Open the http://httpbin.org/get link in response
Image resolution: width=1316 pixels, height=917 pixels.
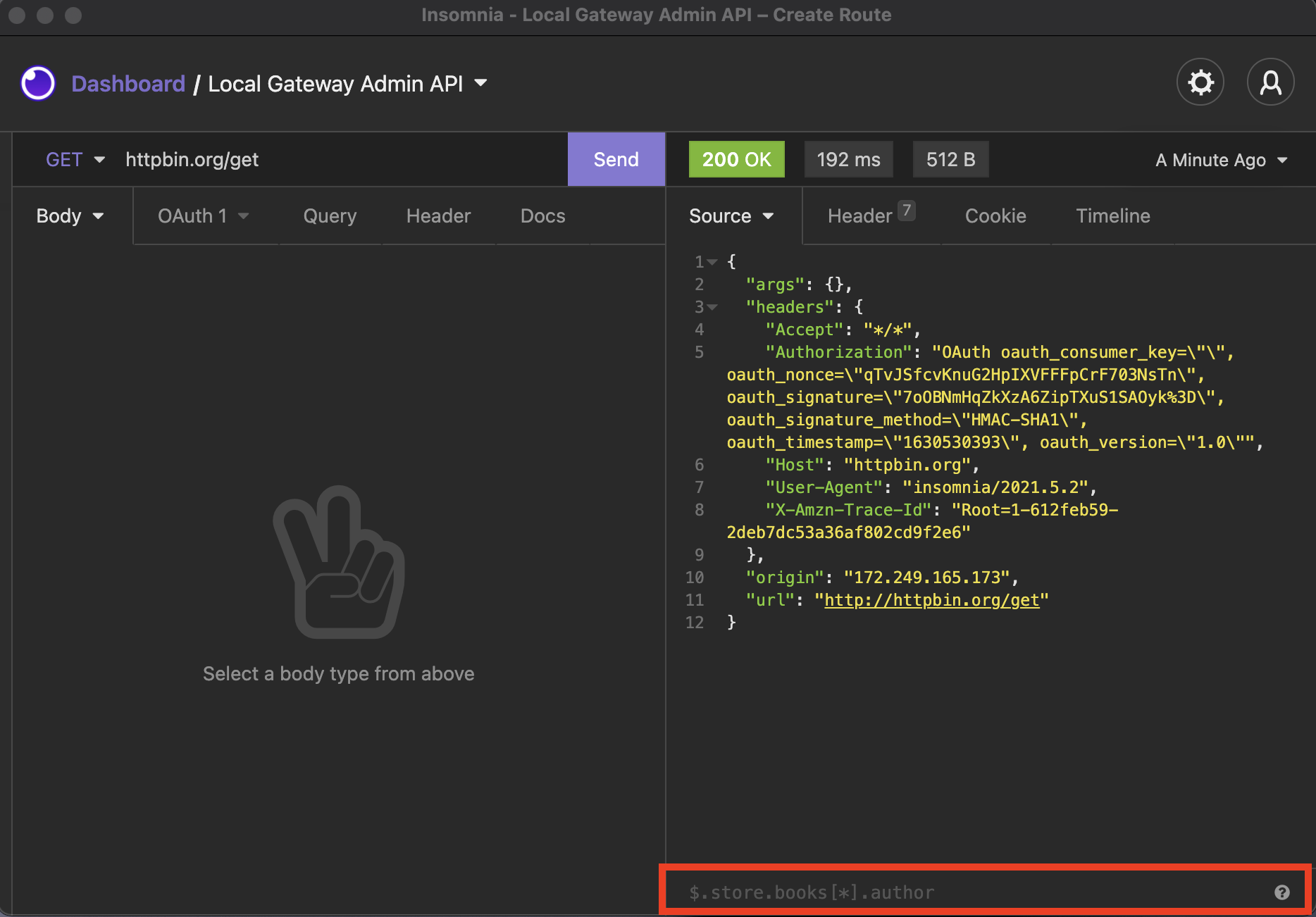[931, 600]
